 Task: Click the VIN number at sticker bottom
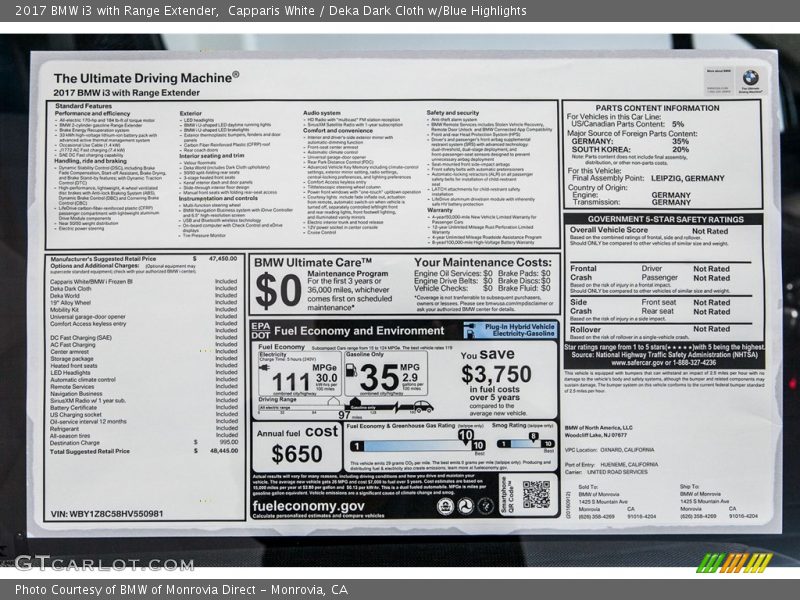(106, 513)
